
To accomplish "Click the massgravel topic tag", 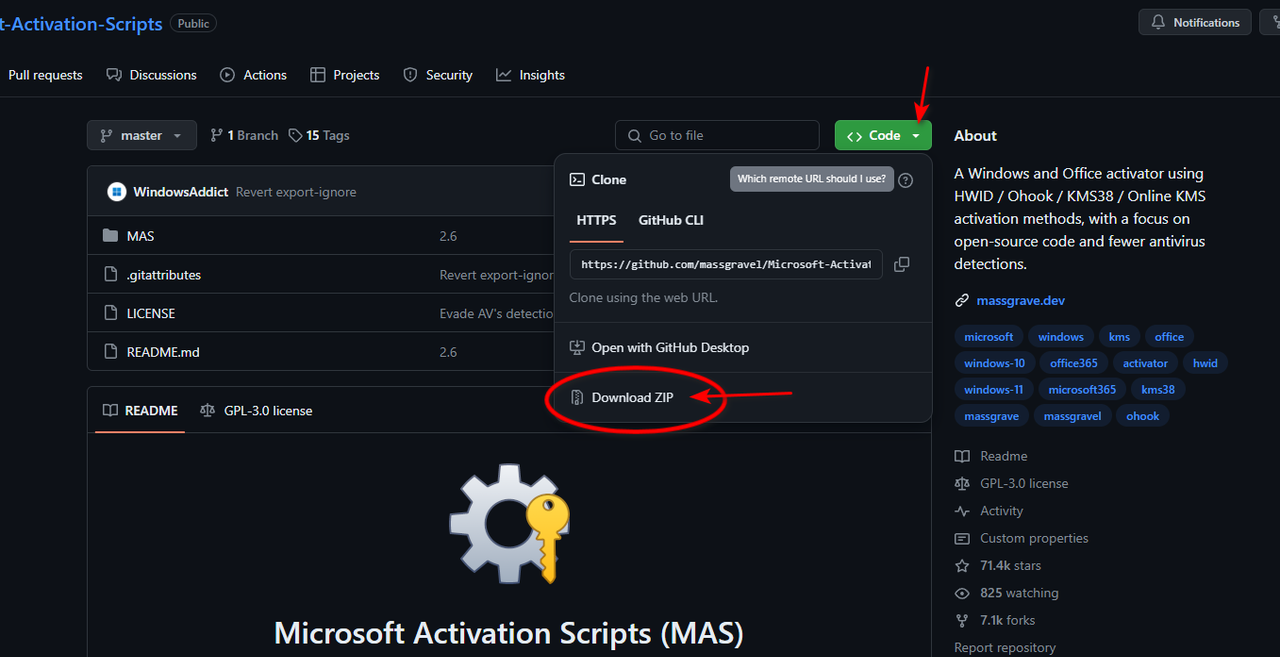I will click(x=1072, y=416).
